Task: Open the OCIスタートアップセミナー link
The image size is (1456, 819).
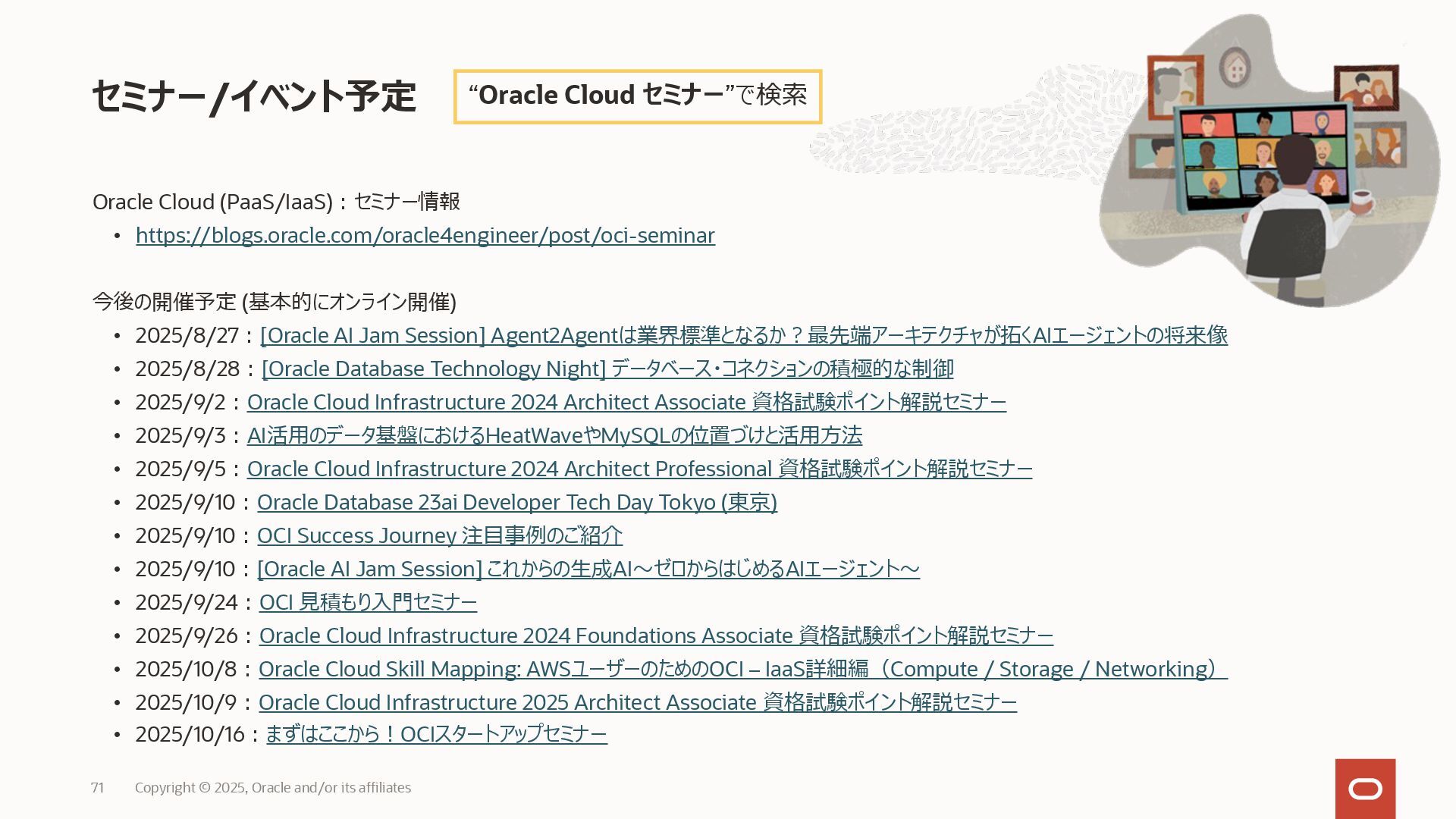Action: tap(437, 734)
